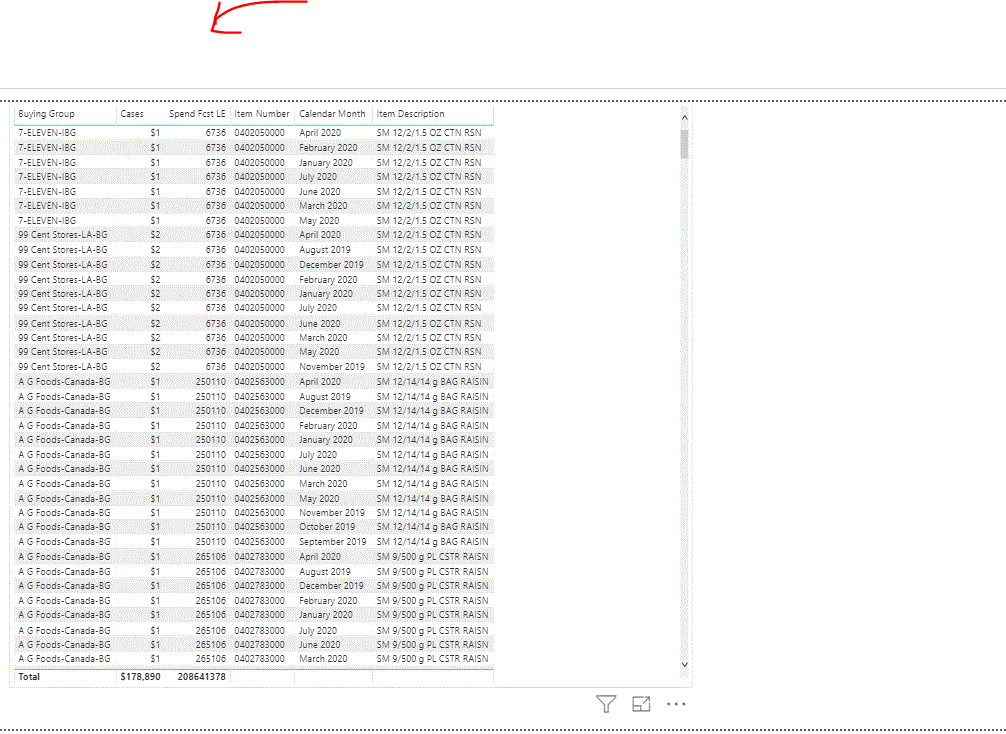Select SM 12/14/14 g BAG RAISIN in February 2020 row
The image size is (1006, 734).
pos(432,425)
